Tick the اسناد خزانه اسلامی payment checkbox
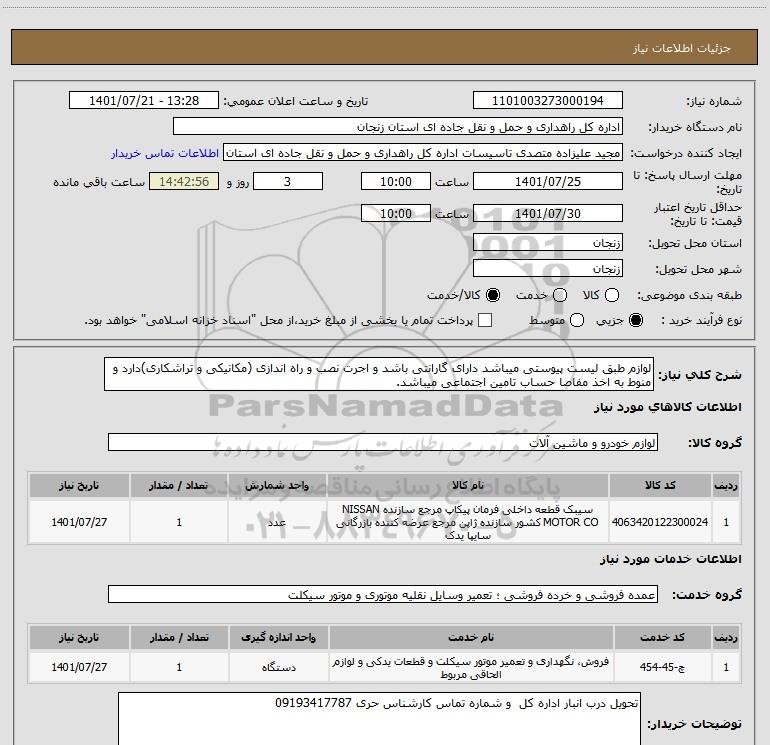 coord(485,320)
